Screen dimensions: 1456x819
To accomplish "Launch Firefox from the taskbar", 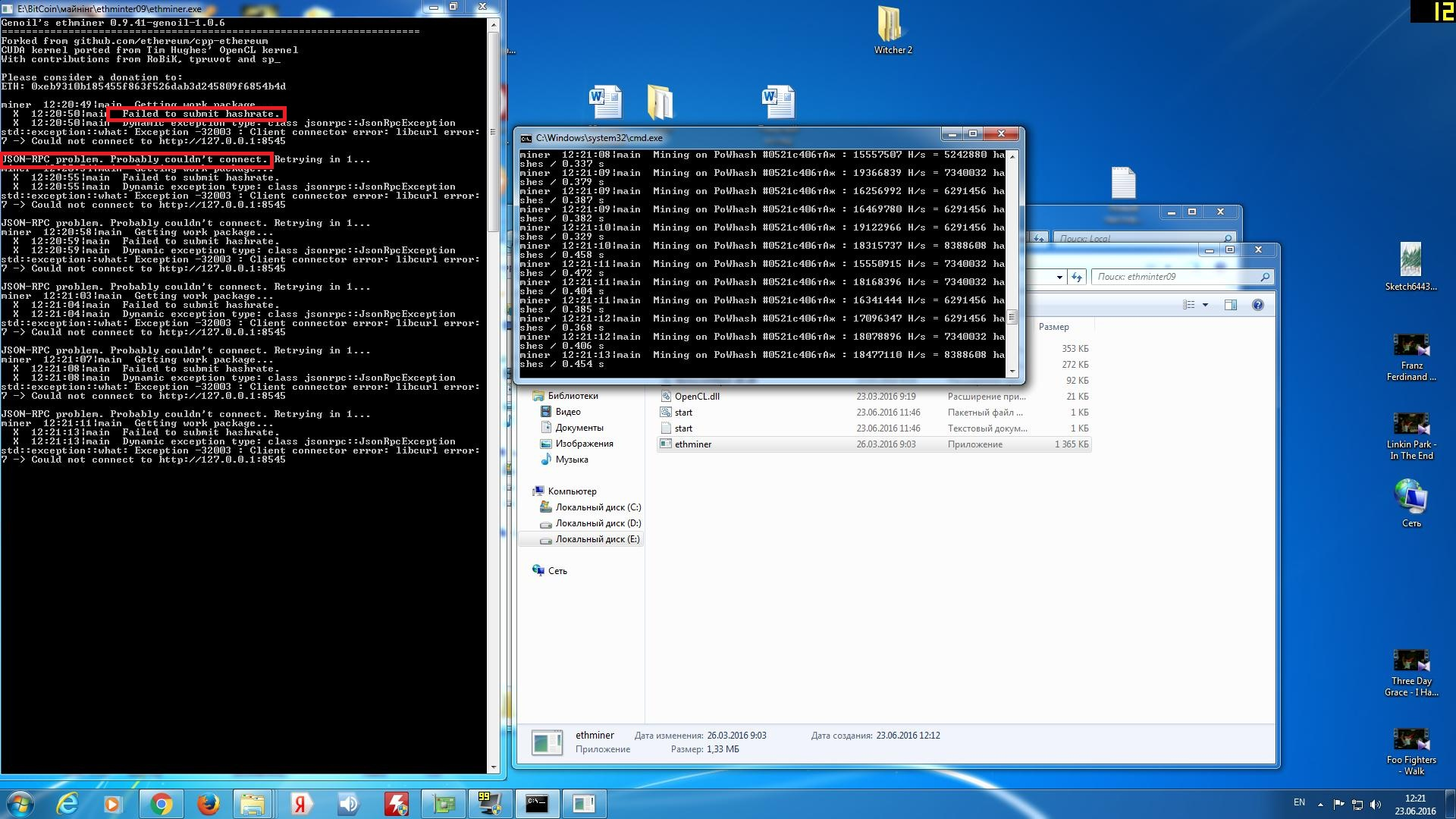I will click(208, 804).
